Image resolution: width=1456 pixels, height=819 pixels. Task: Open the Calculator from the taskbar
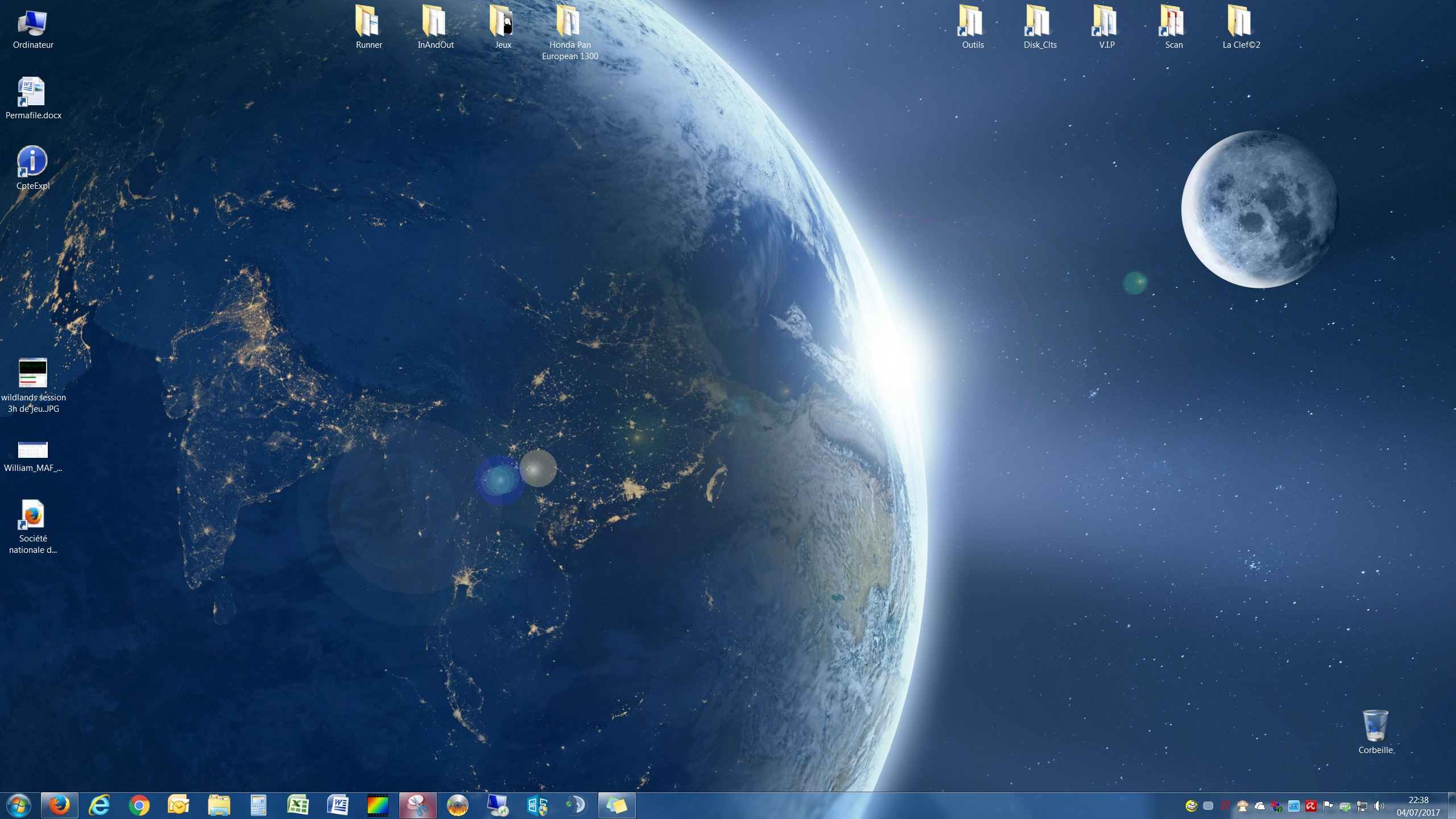[259, 805]
